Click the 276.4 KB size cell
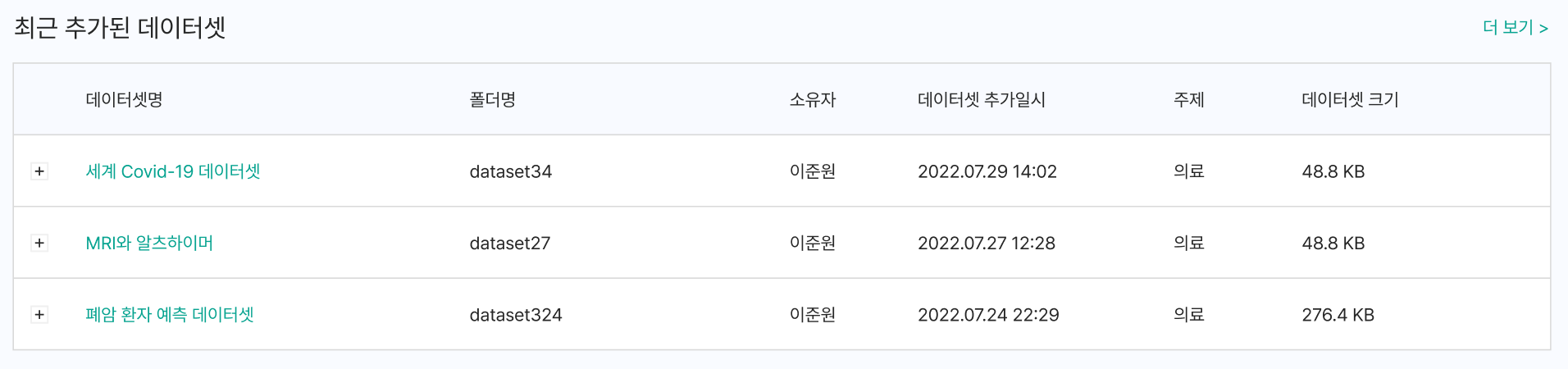This screenshot has width=1568, height=369. [1338, 315]
